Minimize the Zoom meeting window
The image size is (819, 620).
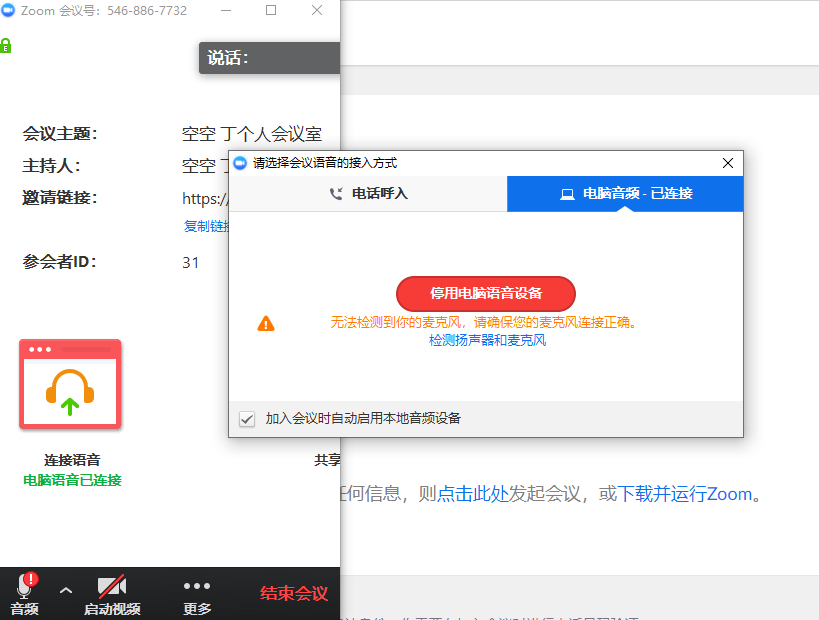point(226,10)
